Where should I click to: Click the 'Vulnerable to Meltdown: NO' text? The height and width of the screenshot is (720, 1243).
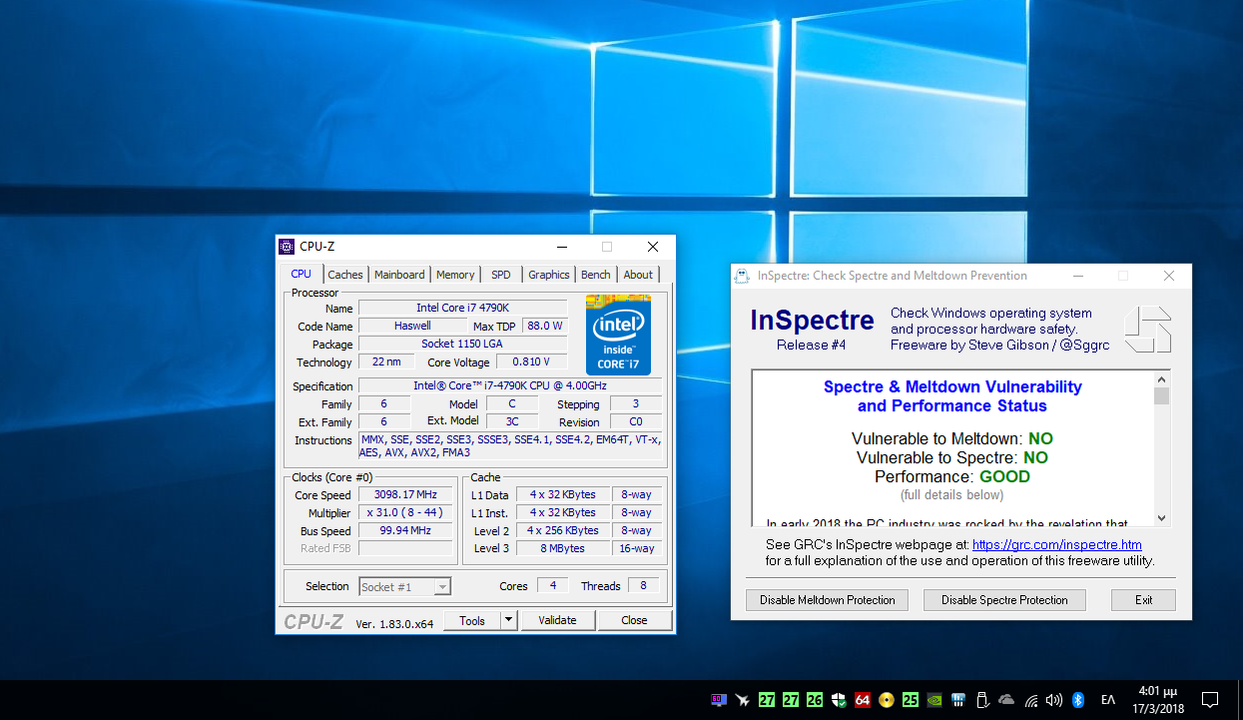pyautogui.click(x=952, y=439)
